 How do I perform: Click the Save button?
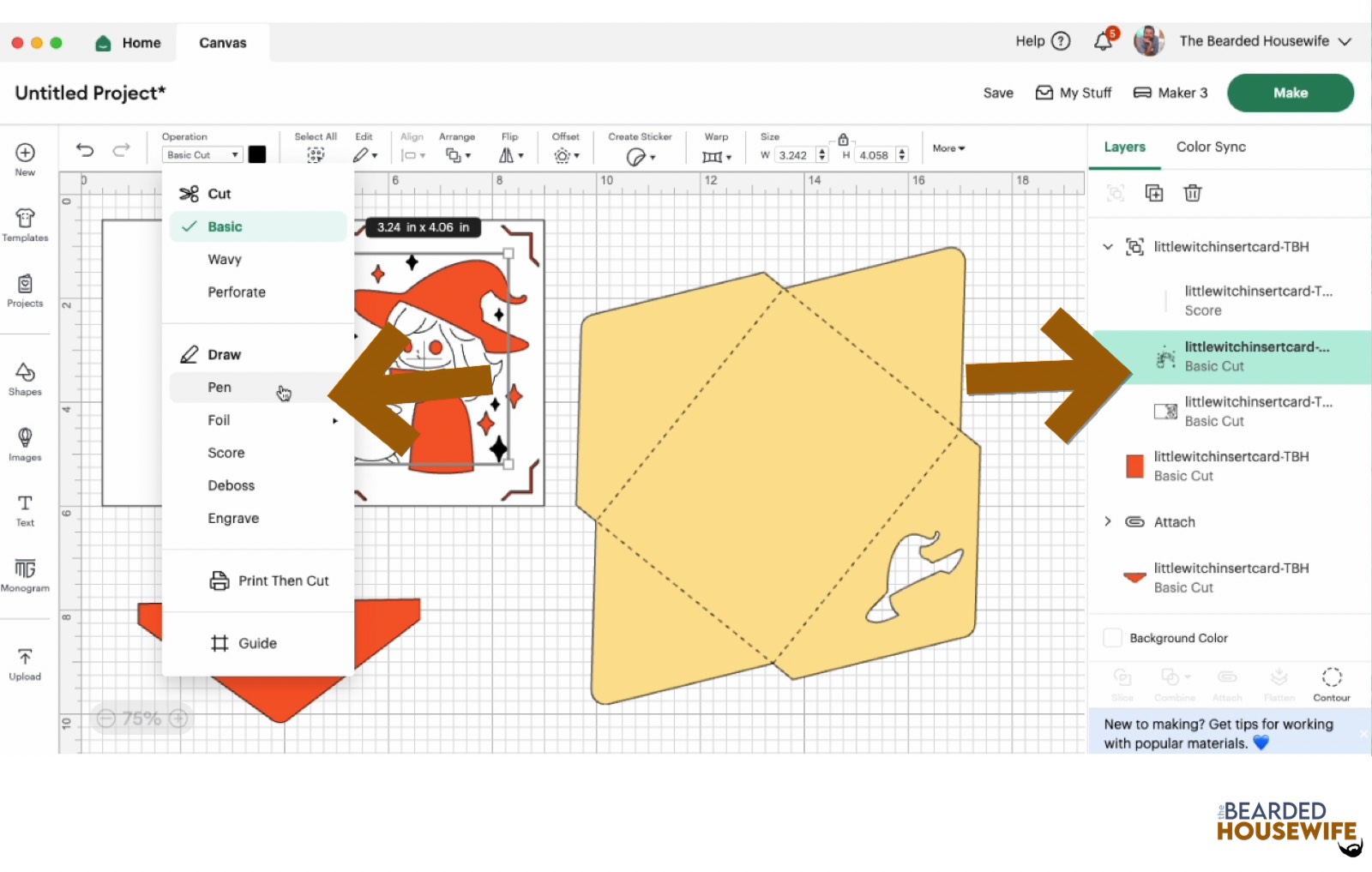click(x=998, y=93)
